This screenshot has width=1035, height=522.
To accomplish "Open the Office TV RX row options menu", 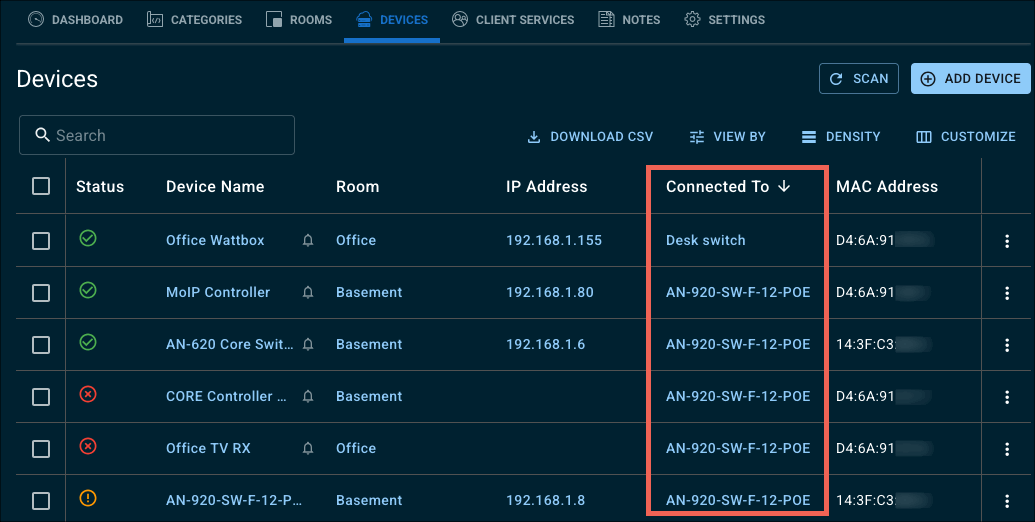I will [1007, 449].
